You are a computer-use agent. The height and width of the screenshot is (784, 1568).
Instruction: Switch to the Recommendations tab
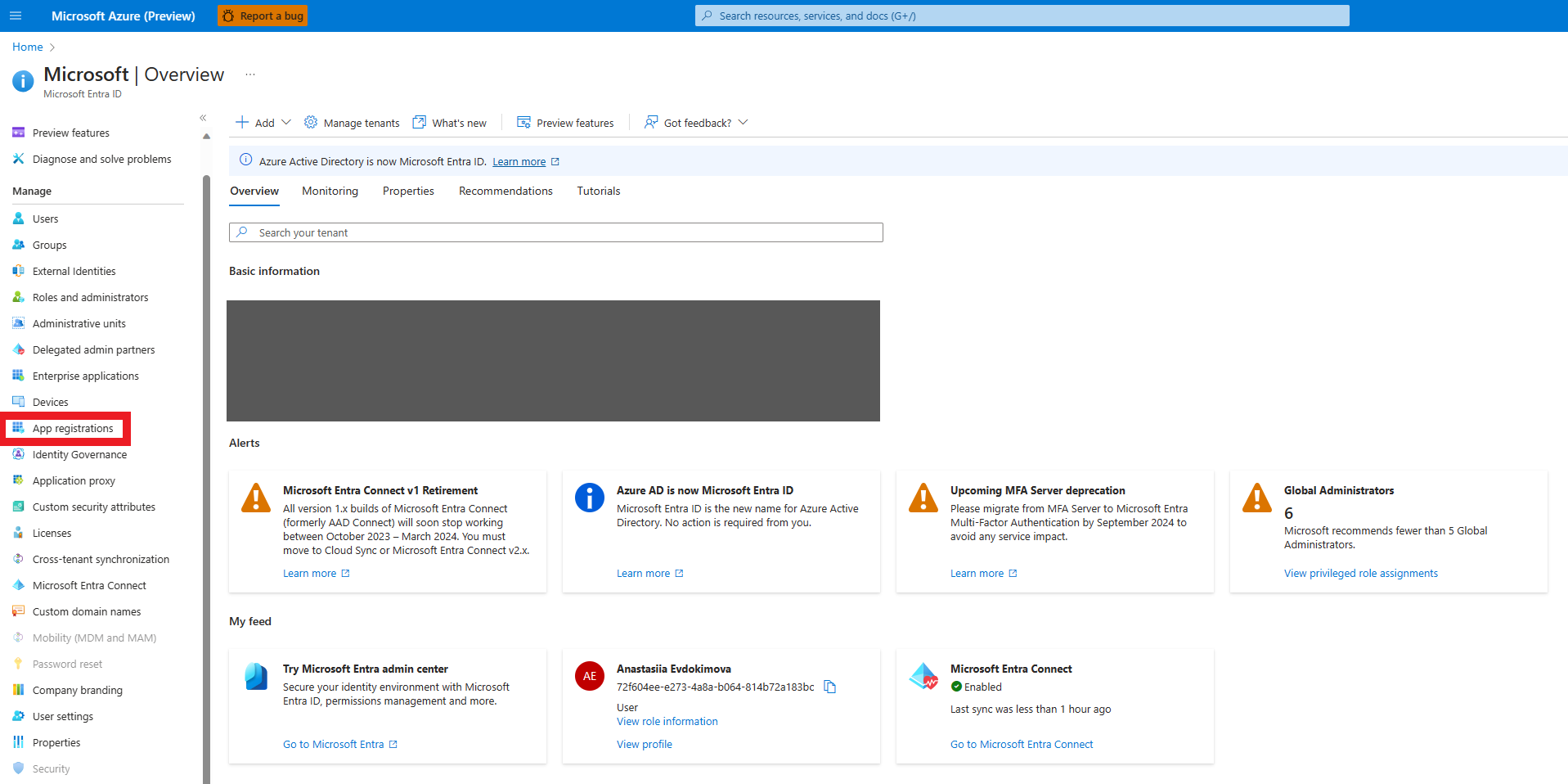tap(505, 191)
